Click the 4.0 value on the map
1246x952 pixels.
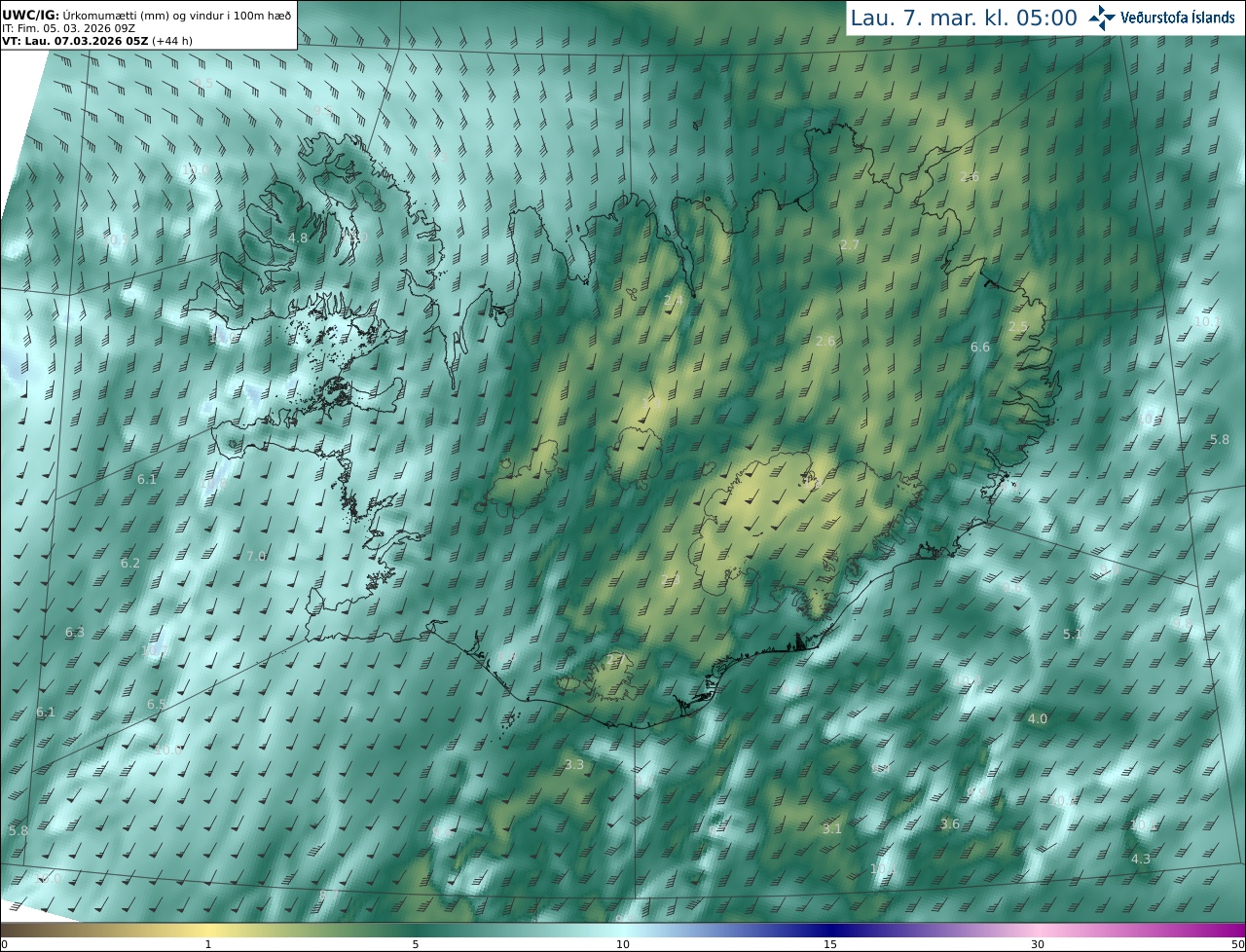point(1038,719)
